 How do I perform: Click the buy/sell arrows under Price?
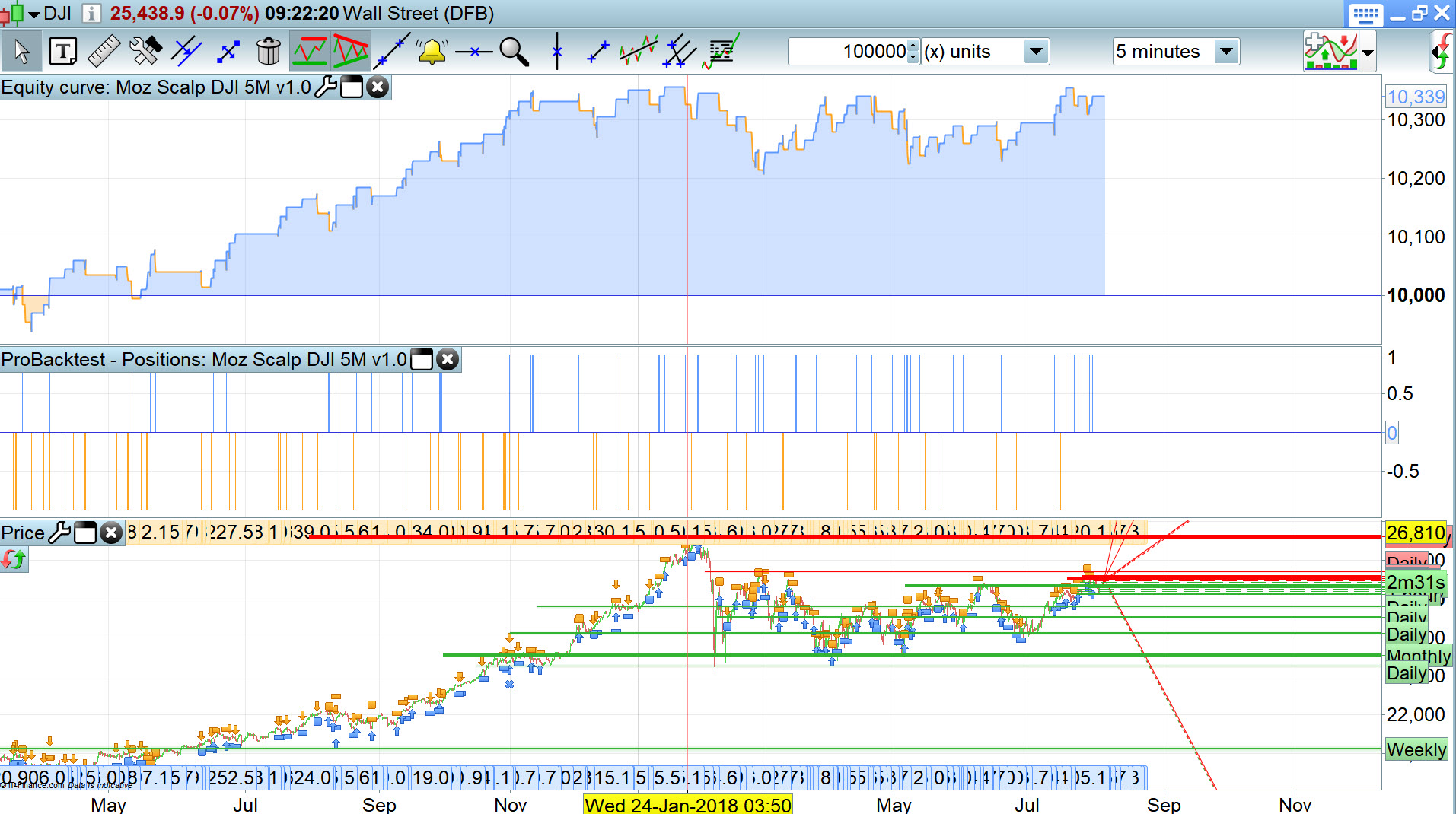point(14,560)
